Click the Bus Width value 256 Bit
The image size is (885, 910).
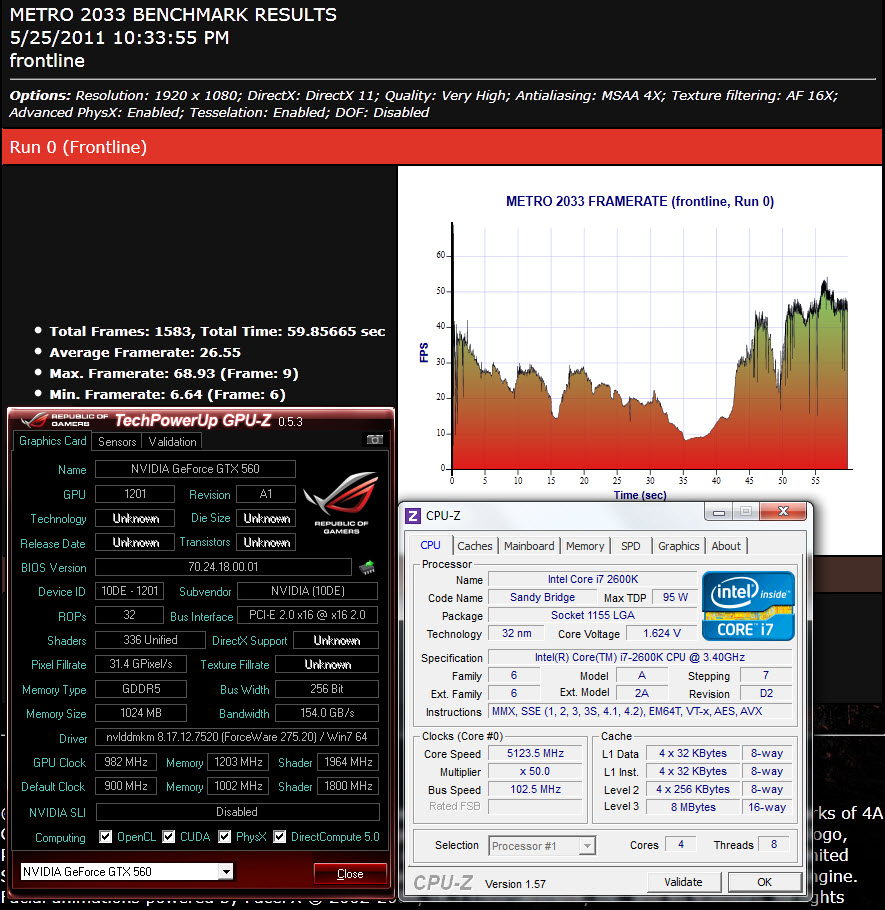click(327, 689)
